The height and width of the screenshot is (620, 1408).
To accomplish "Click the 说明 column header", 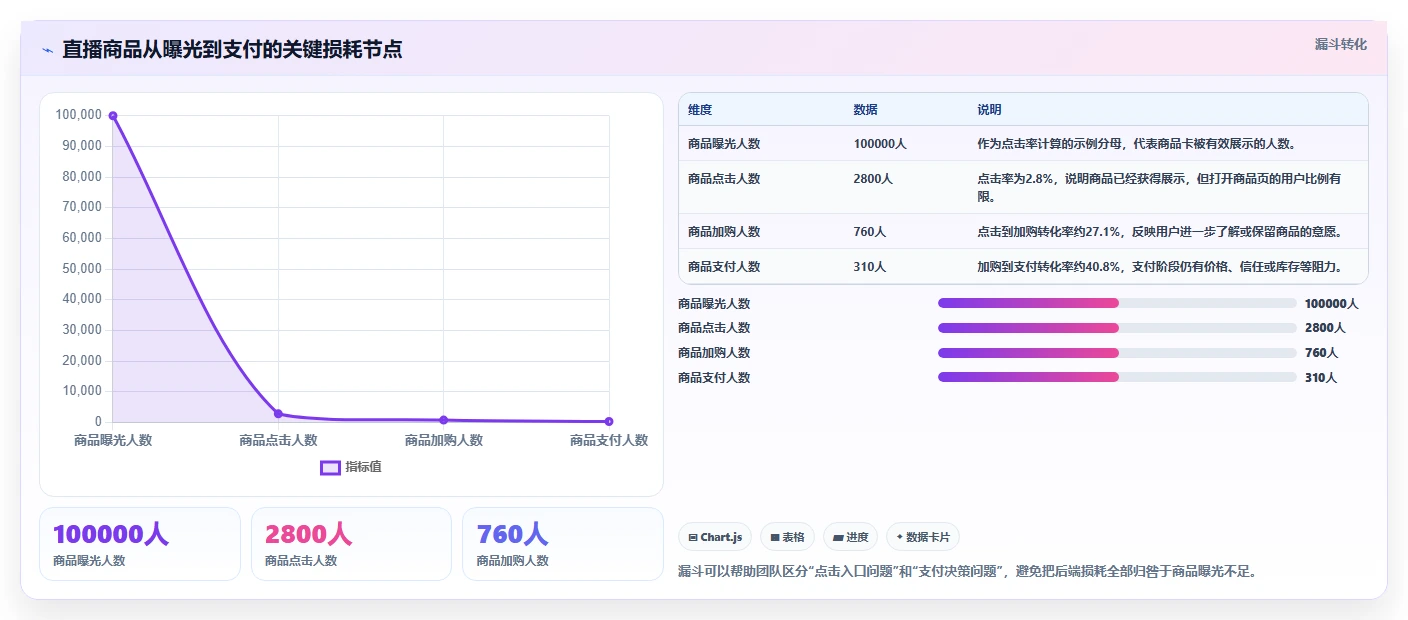I will point(989,110).
